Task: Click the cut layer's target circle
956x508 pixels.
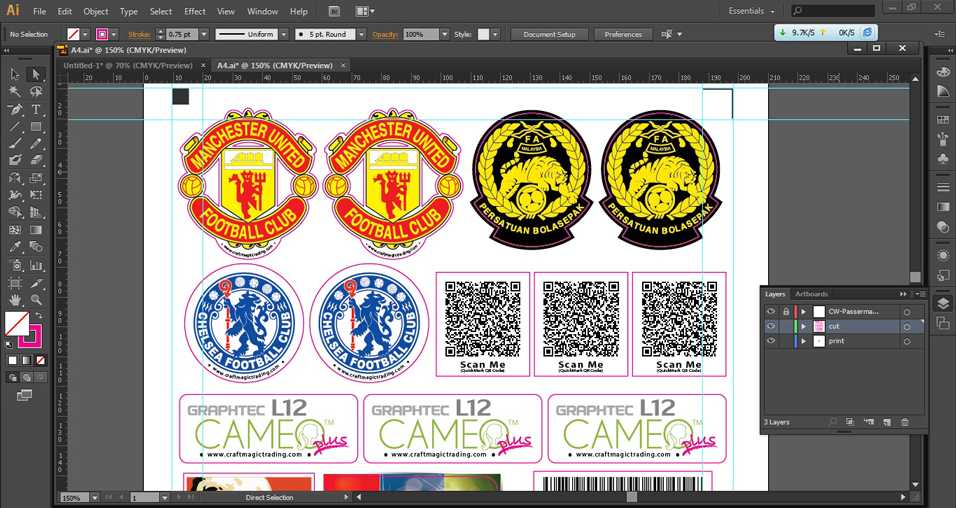Action: click(907, 327)
